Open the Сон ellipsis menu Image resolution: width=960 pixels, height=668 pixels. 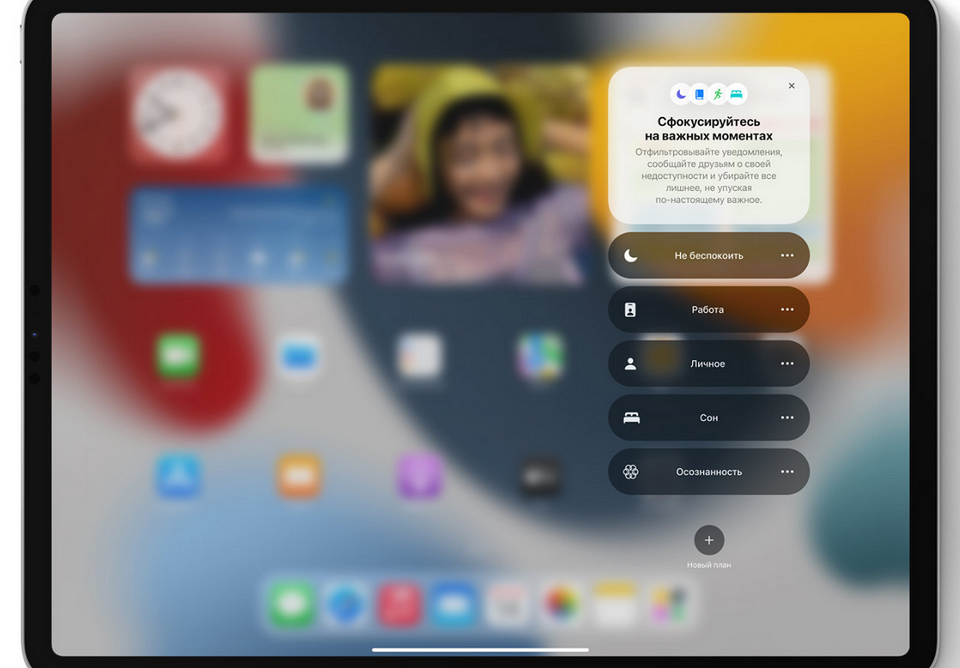[x=787, y=417]
